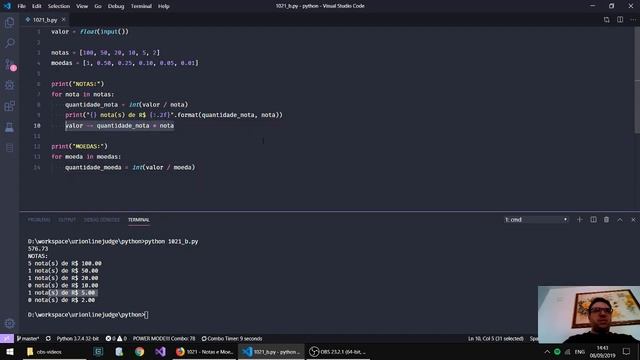Open Windows notification center
640x360 pixels.
pyautogui.click(x=627, y=351)
